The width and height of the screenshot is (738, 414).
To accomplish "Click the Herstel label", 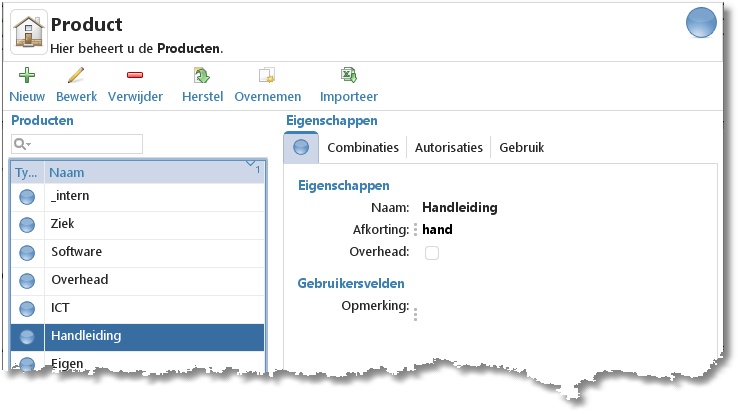I will (202, 96).
